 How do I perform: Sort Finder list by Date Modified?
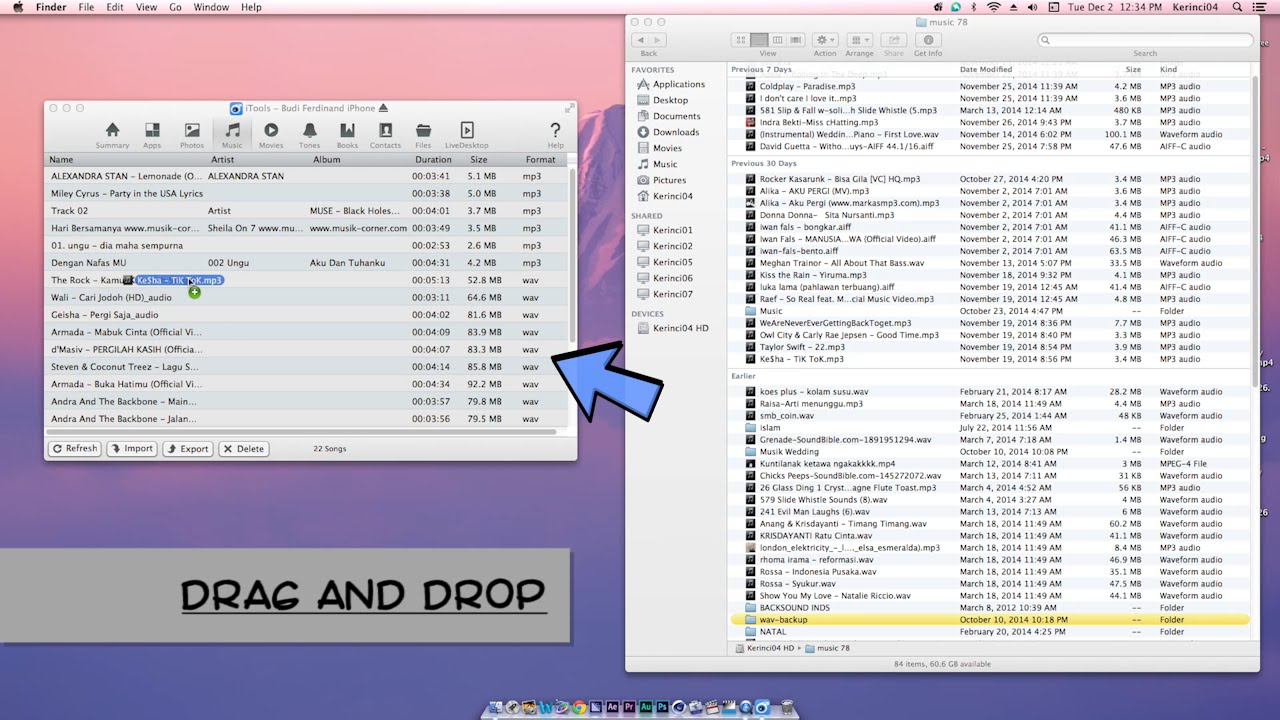tap(986, 70)
